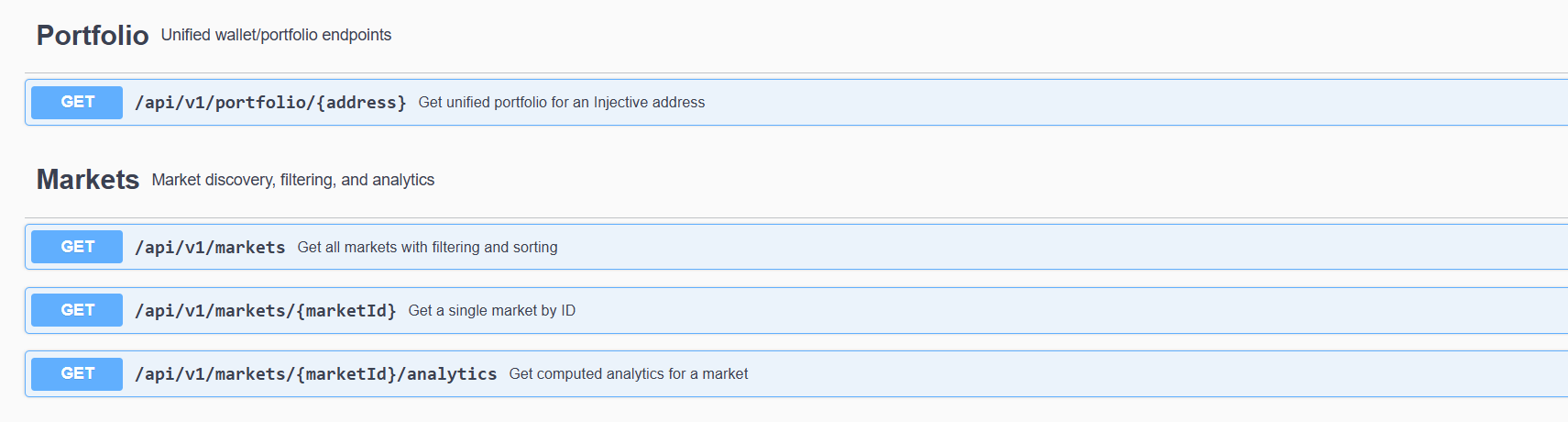Select 'Get unified portfolio for an Injective address' summary
The image size is (1568, 422).
coord(561,103)
